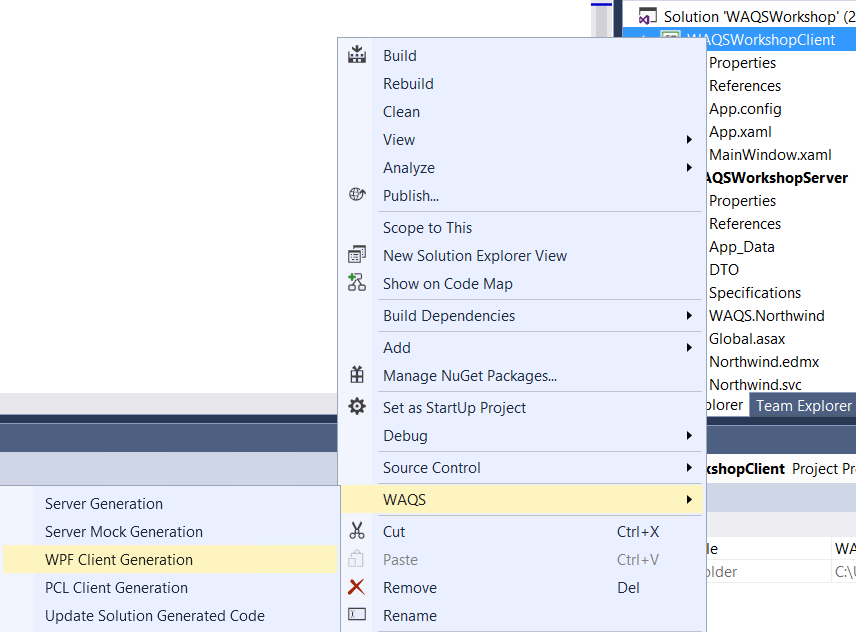This screenshot has height=632, width=856.
Task: Open the View submenu
Action: tap(522, 140)
